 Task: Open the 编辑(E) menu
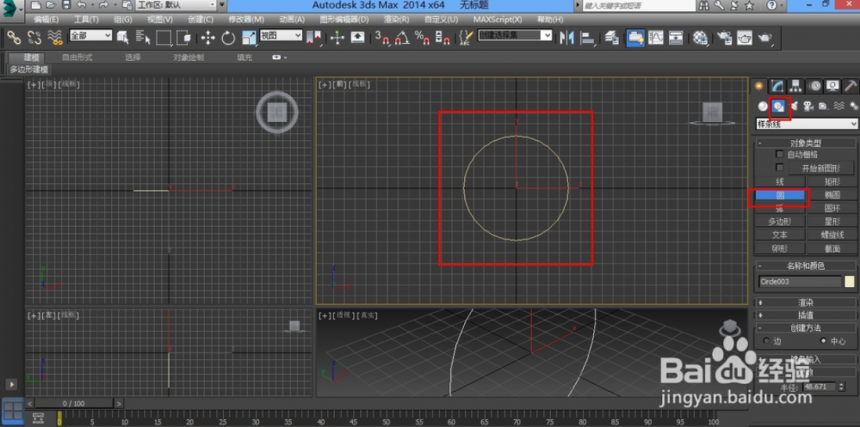46,19
